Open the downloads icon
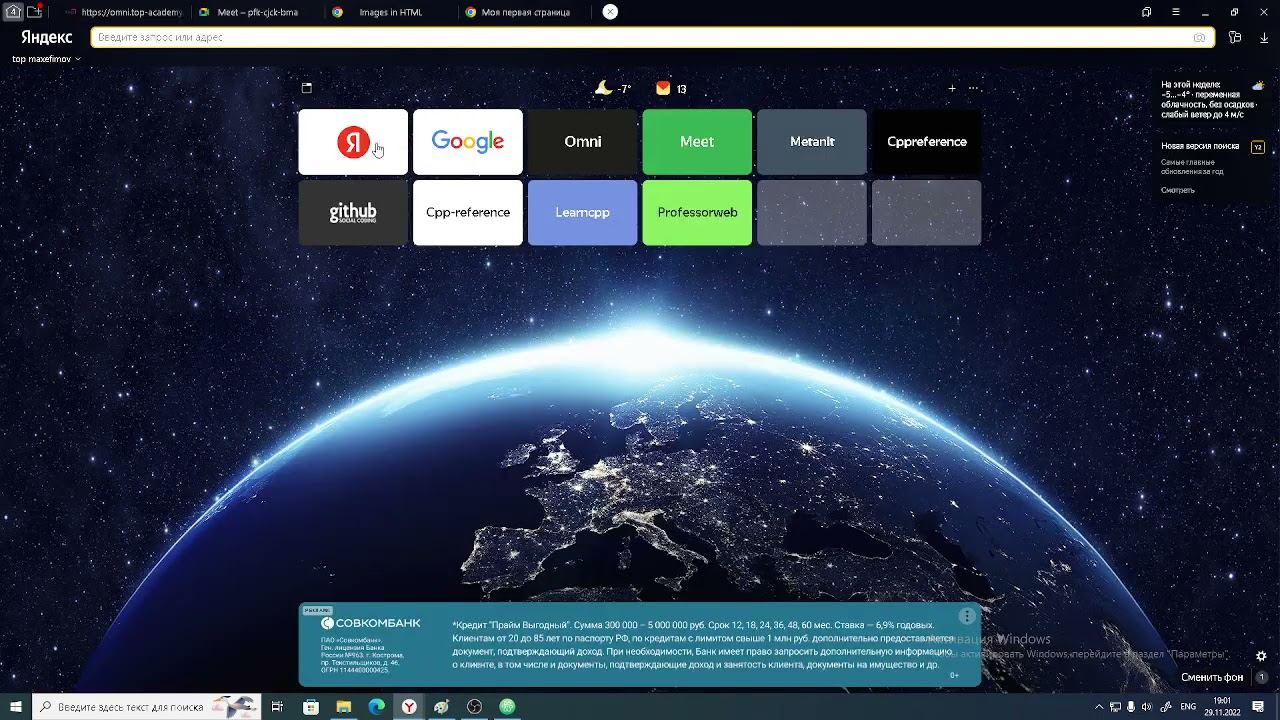Viewport: 1280px width, 720px height. (x=1263, y=37)
